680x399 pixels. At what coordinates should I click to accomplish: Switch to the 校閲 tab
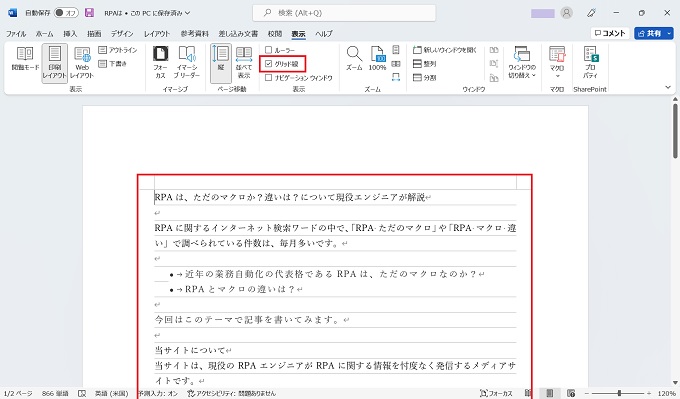[275, 33]
